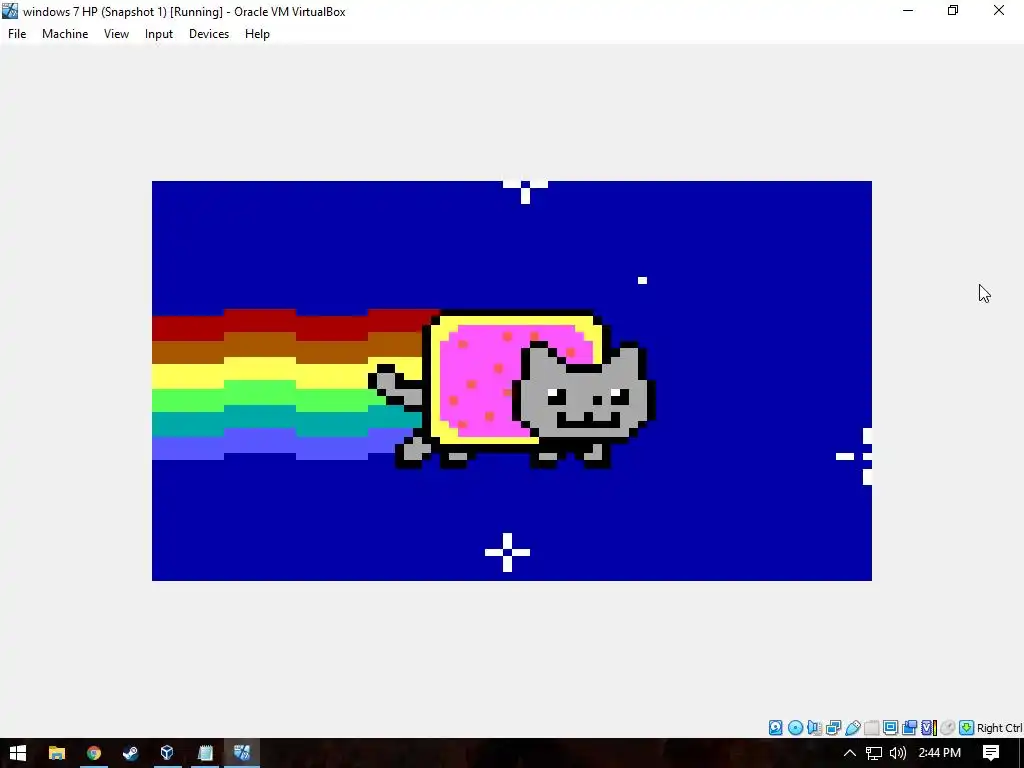Viewport: 1024px width, 768px height.
Task: Open the File menu
Action: click(x=17, y=34)
